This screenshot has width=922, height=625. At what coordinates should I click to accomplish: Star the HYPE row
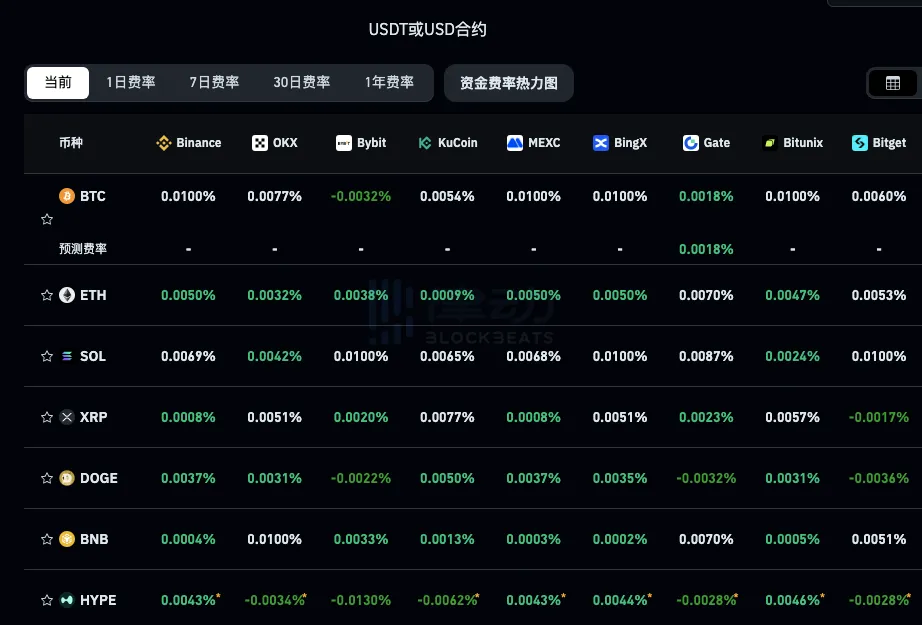(47, 600)
